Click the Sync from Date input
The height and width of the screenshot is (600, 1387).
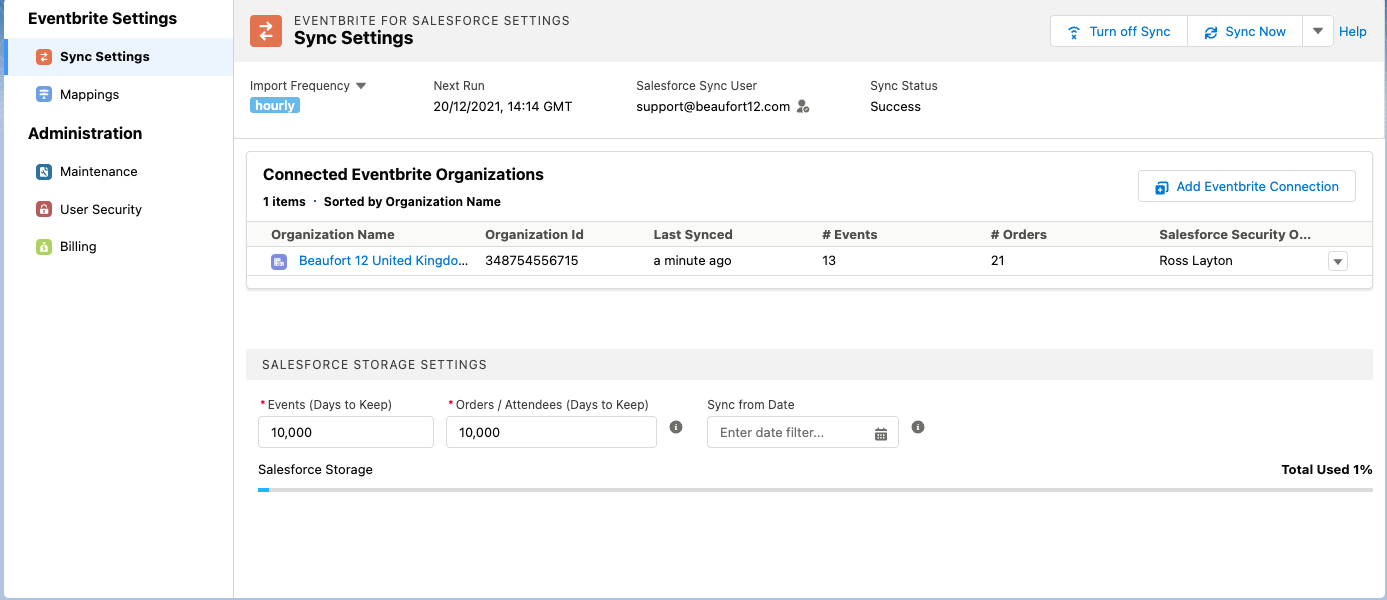click(803, 433)
